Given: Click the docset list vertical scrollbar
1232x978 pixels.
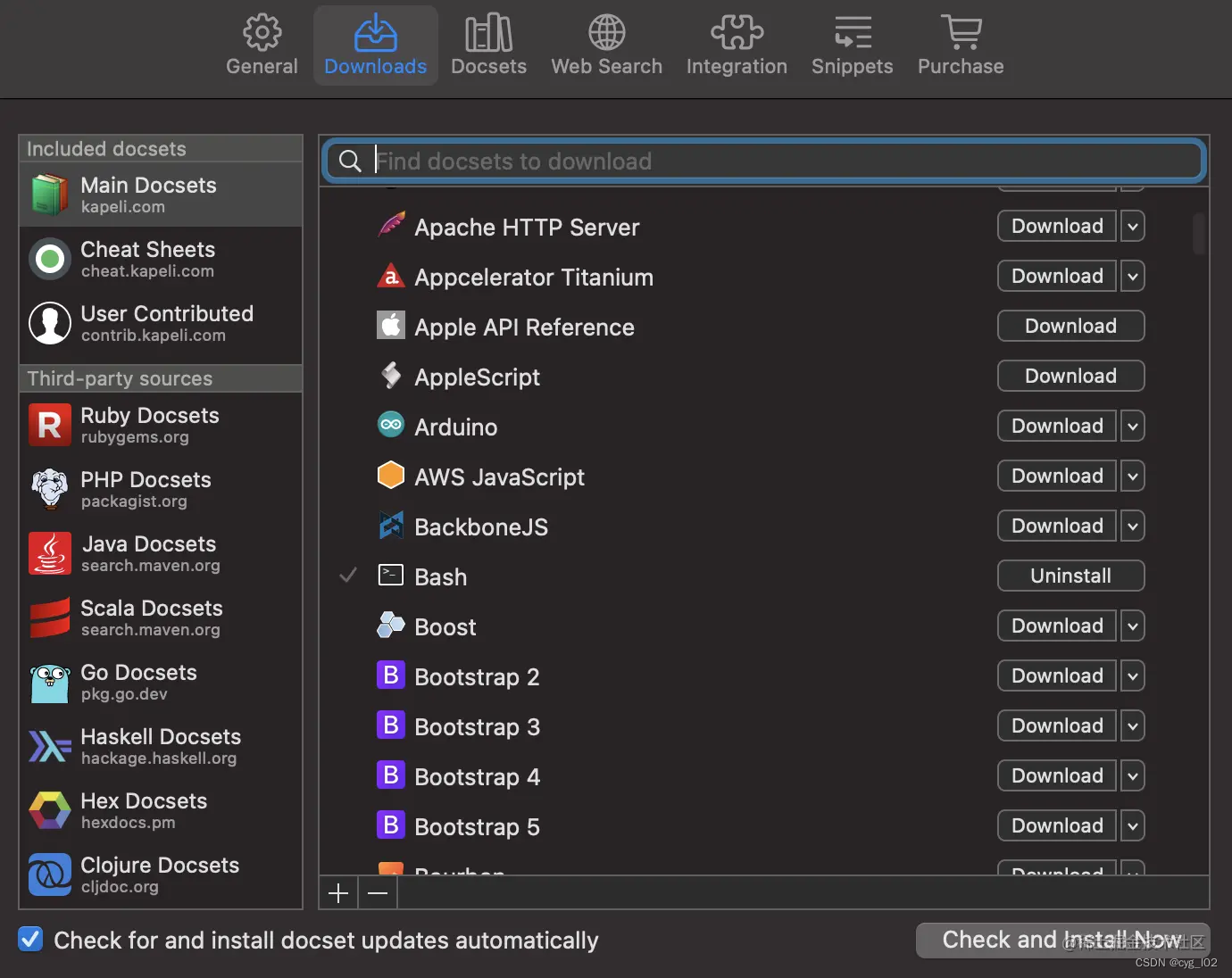Looking at the screenshot, I should [x=1199, y=234].
